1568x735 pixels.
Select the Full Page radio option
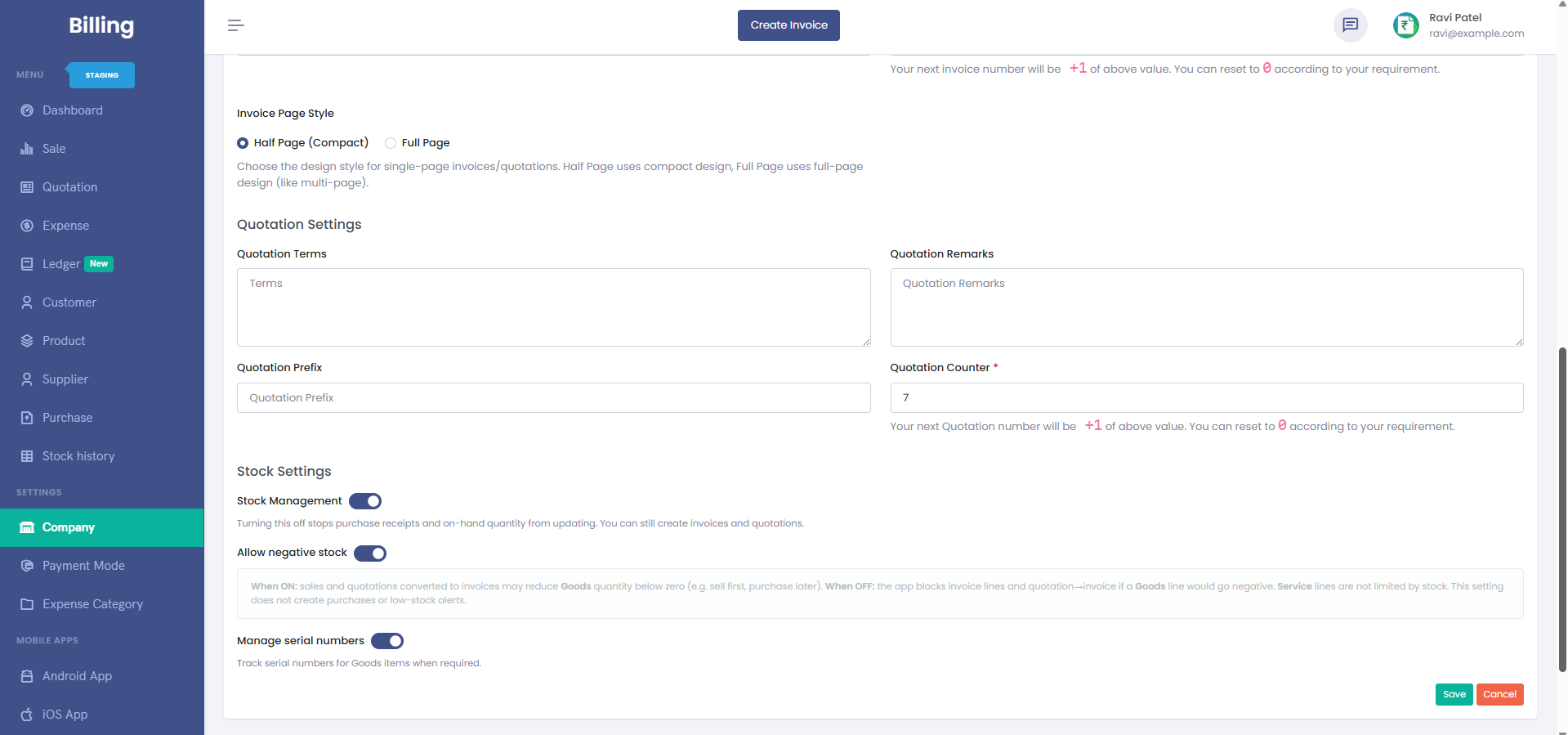391,143
